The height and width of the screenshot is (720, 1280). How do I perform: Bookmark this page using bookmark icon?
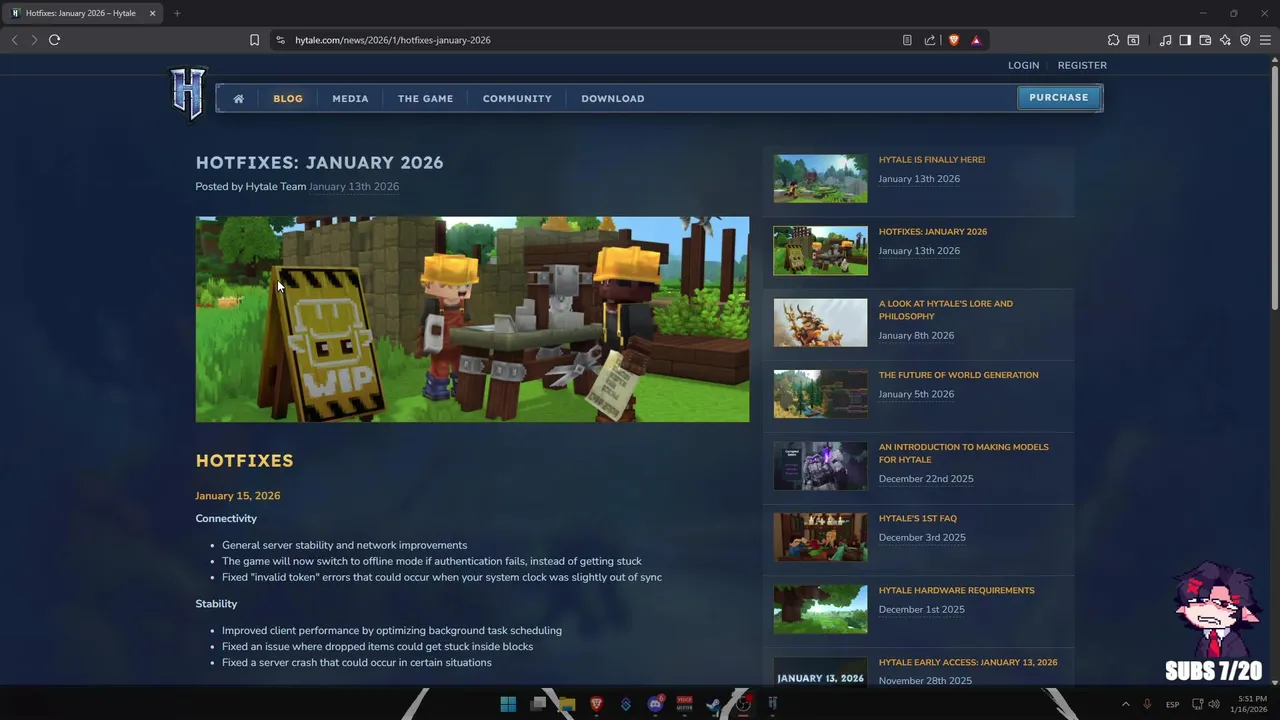[254, 40]
